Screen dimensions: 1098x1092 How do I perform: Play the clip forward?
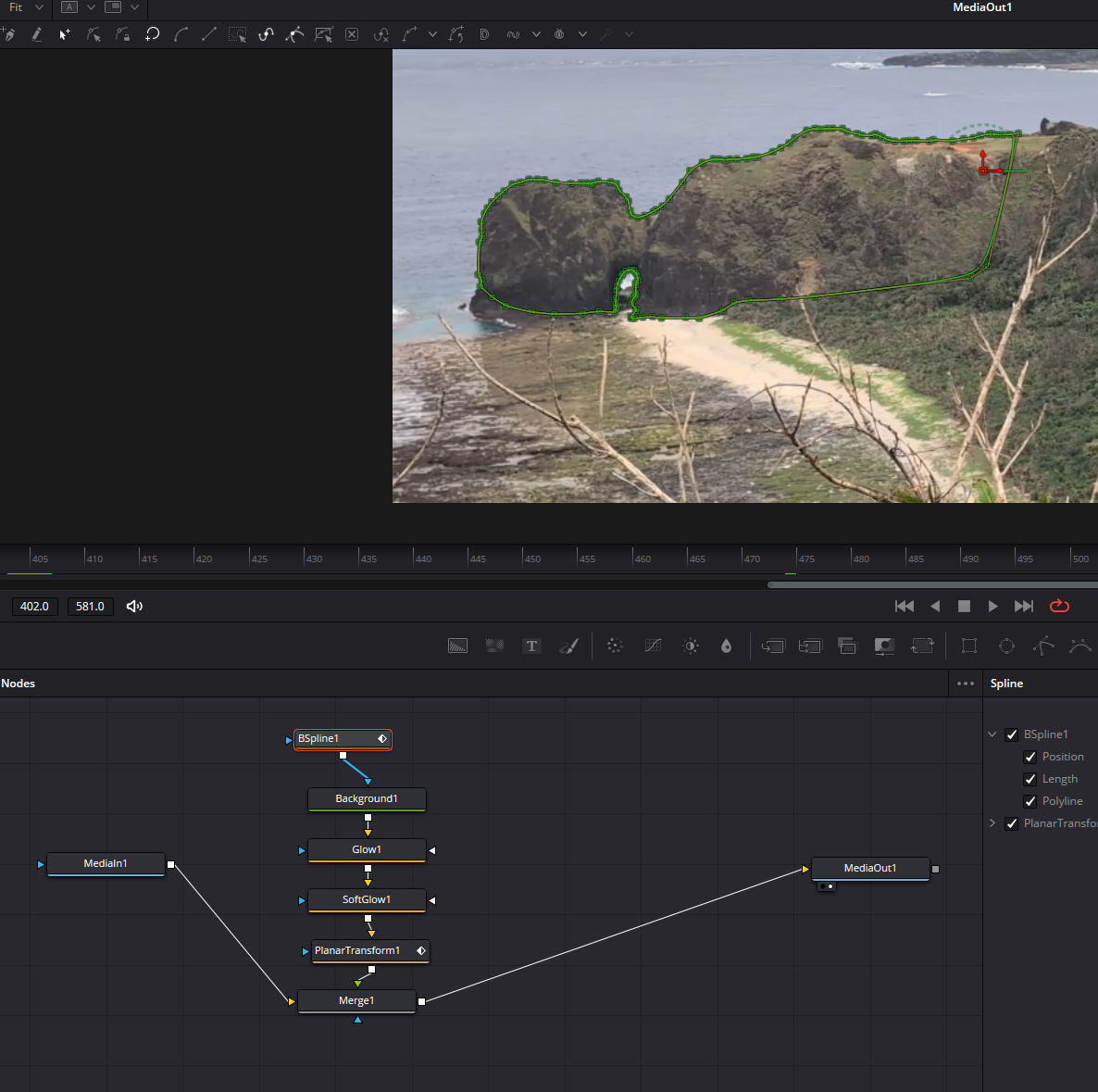coord(993,606)
